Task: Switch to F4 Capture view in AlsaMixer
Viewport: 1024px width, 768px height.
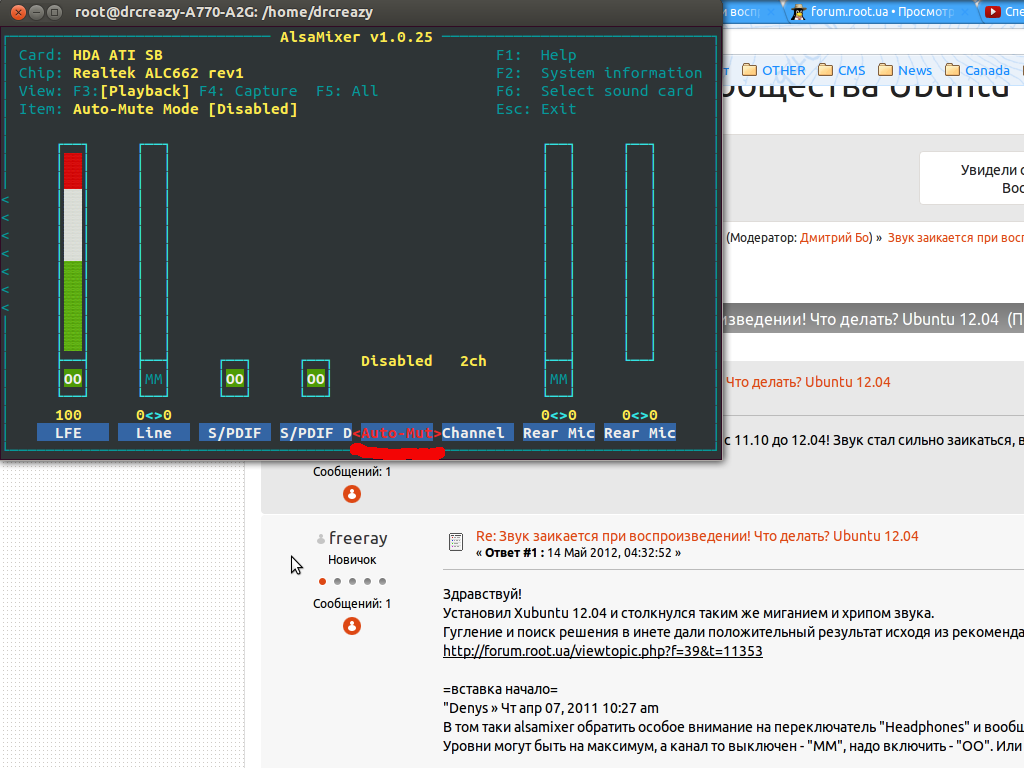Action: coord(248,91)
